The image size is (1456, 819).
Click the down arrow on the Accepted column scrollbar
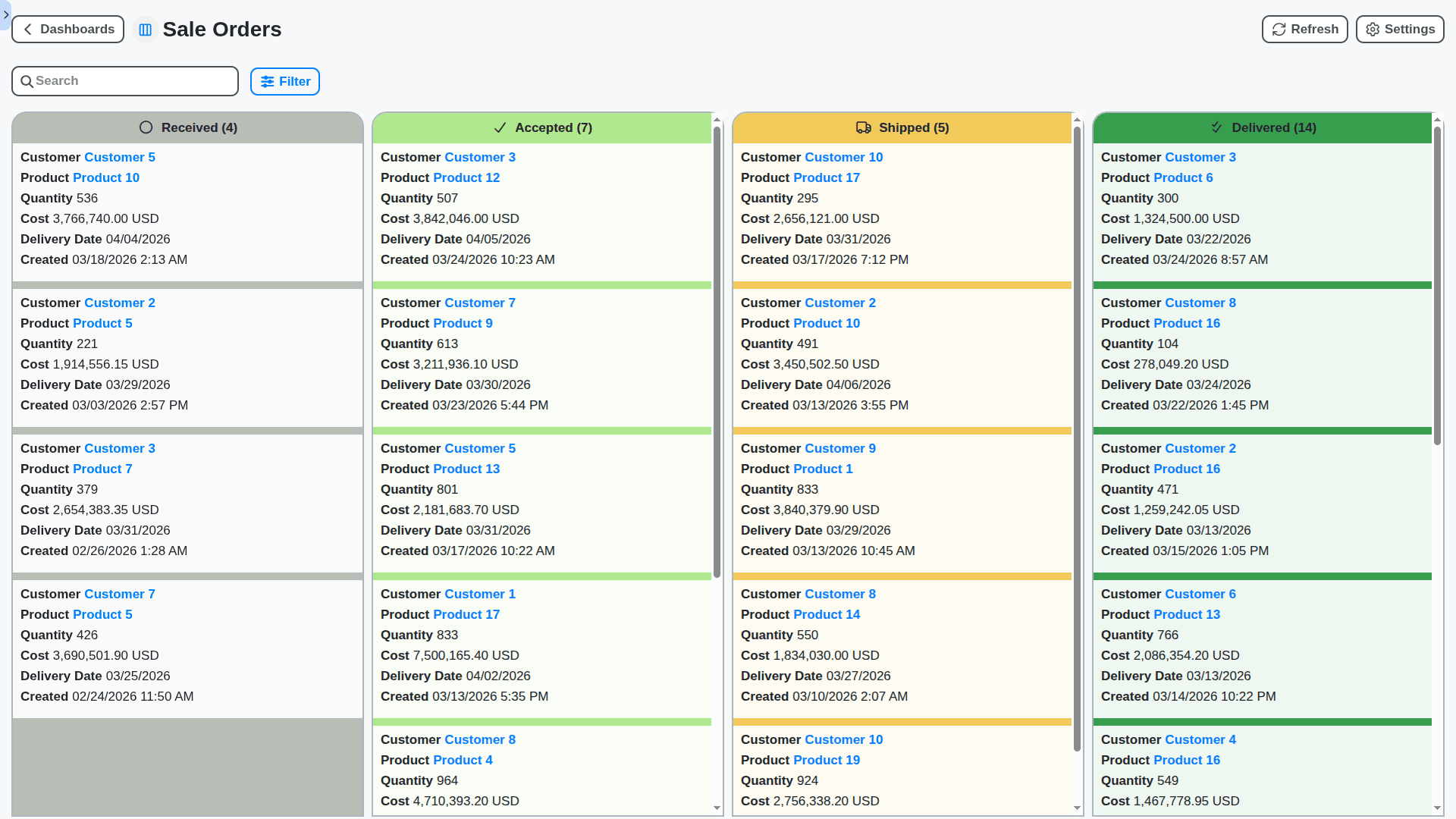click(717, 808)
